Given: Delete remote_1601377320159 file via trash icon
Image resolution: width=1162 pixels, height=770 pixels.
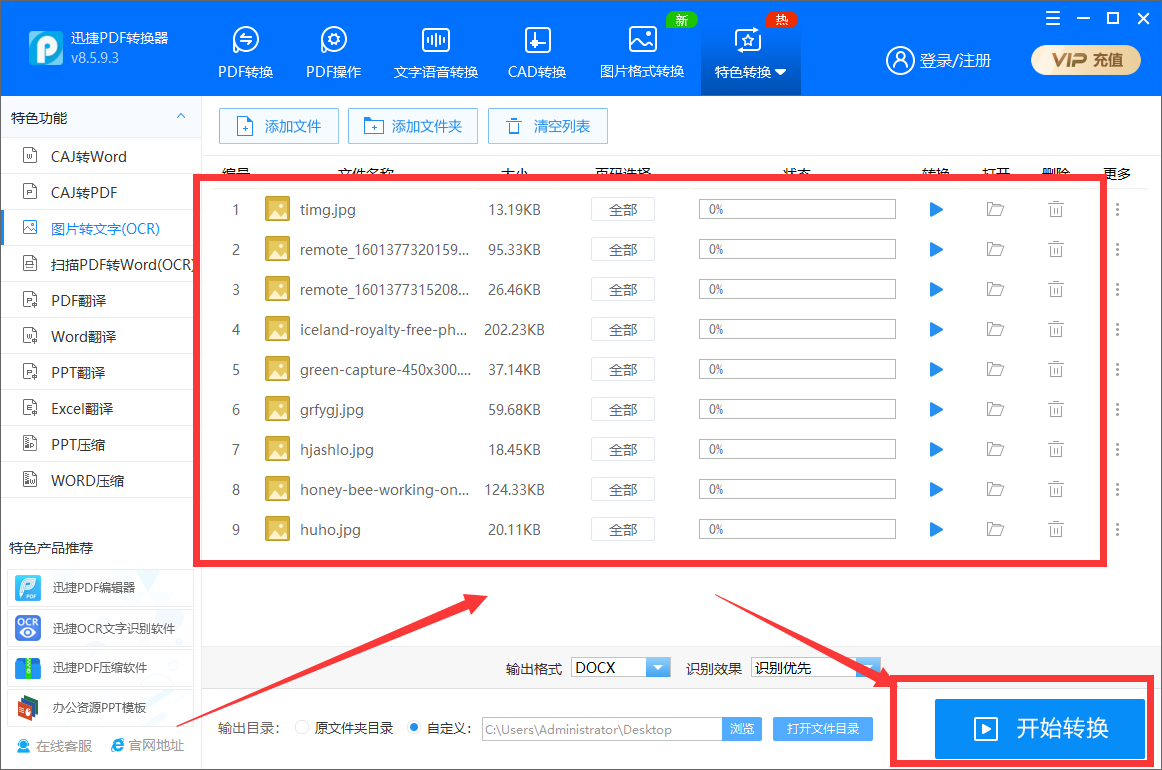Looking at the screenshot, I should (1055, 250).
